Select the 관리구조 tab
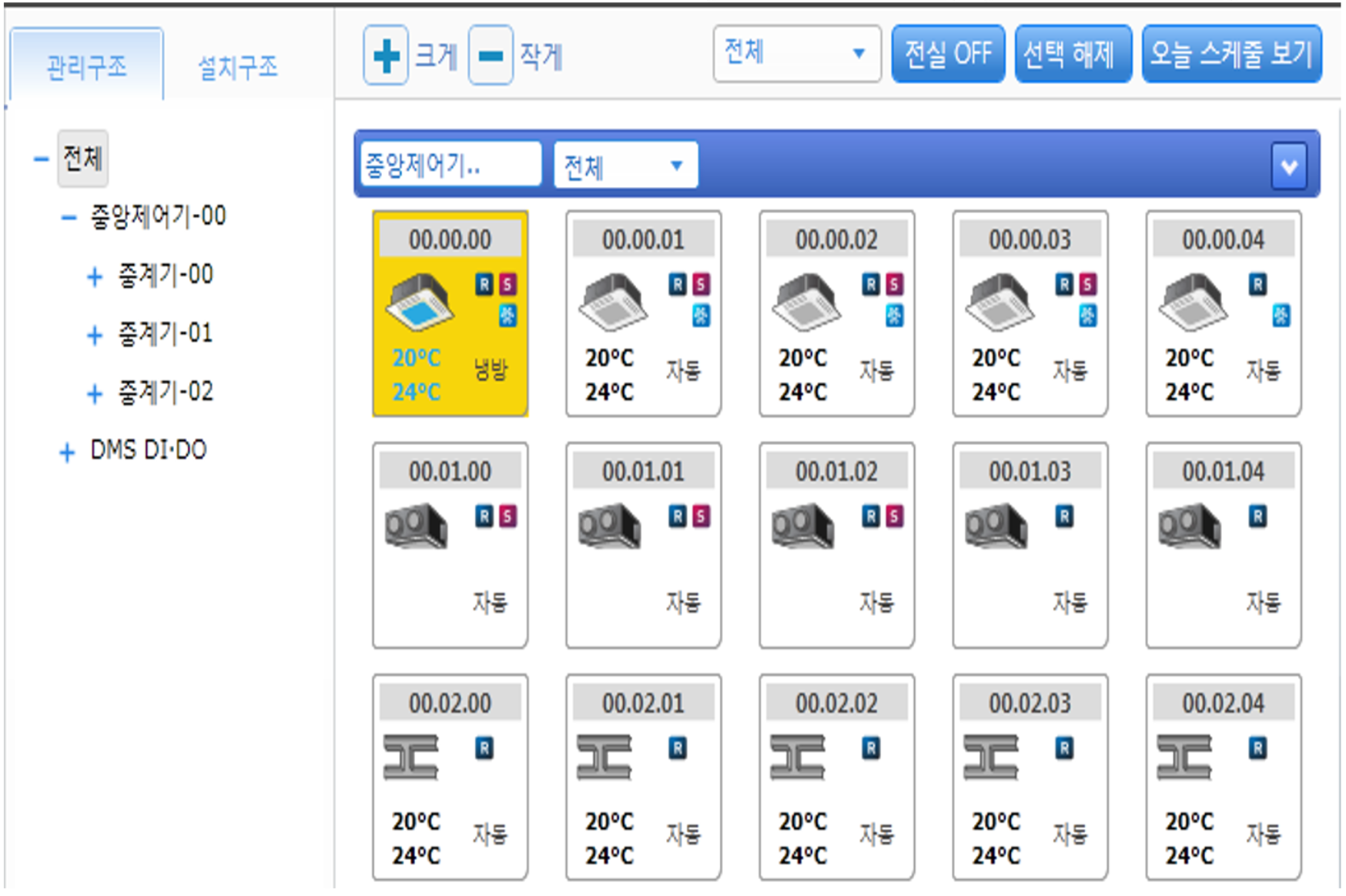This screenshot has height=896, width=1346. [85, 65]
